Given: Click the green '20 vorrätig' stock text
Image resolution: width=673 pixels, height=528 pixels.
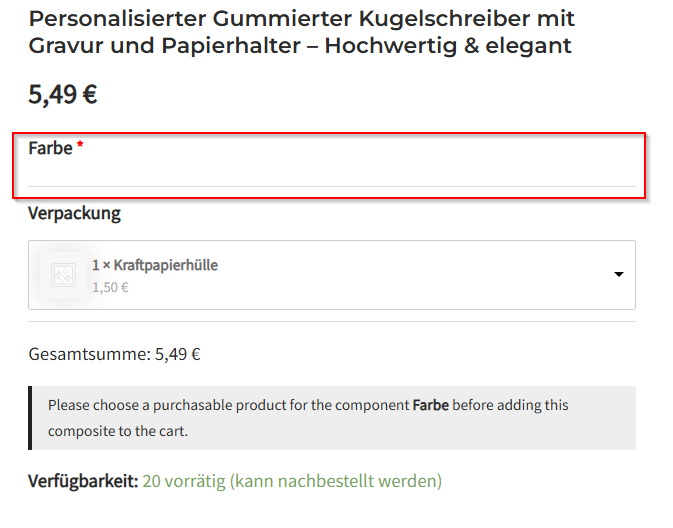Looking at the screenshot, I should click(x=184, y=481).
